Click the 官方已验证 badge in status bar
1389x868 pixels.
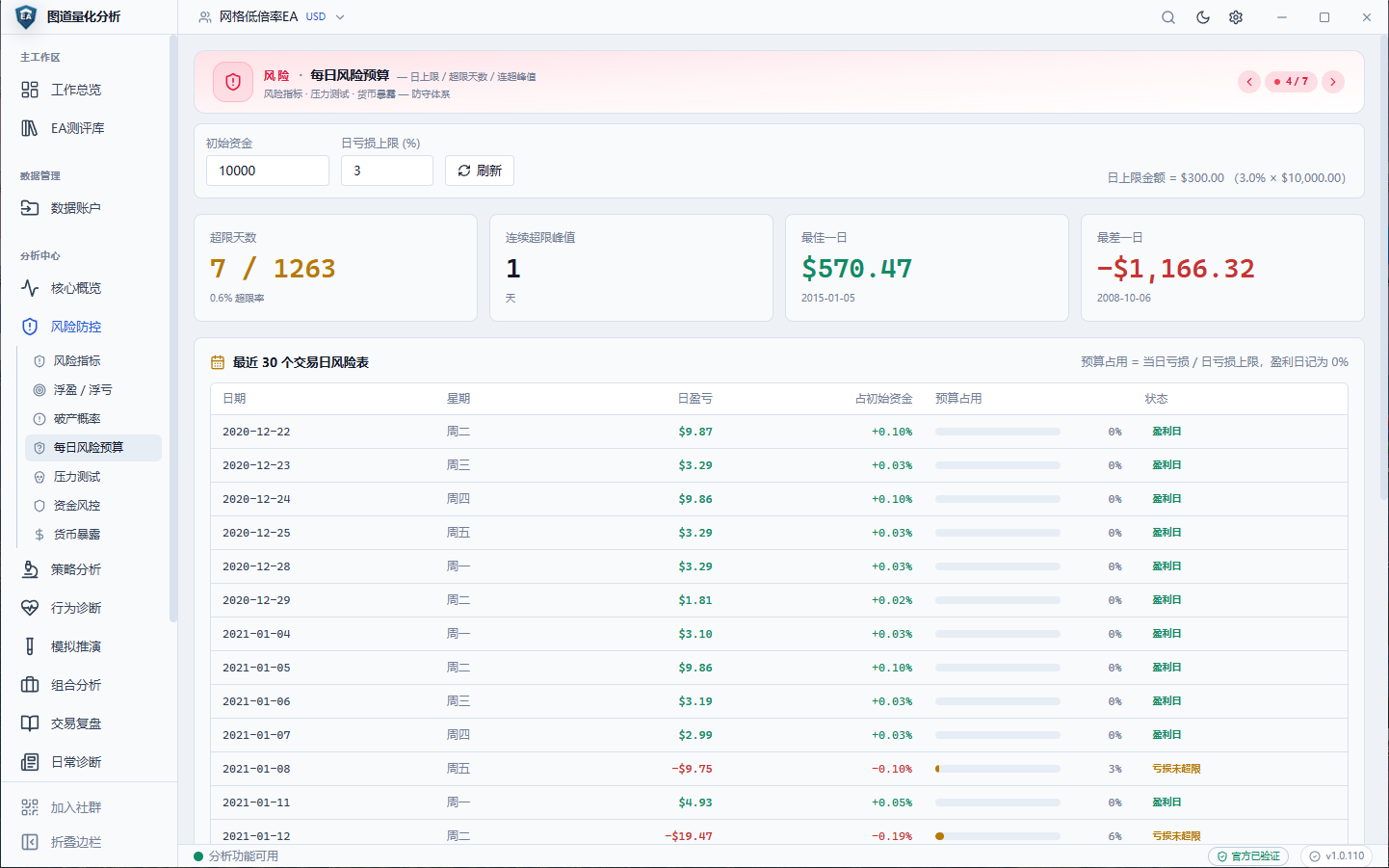tap(1248, 855)
